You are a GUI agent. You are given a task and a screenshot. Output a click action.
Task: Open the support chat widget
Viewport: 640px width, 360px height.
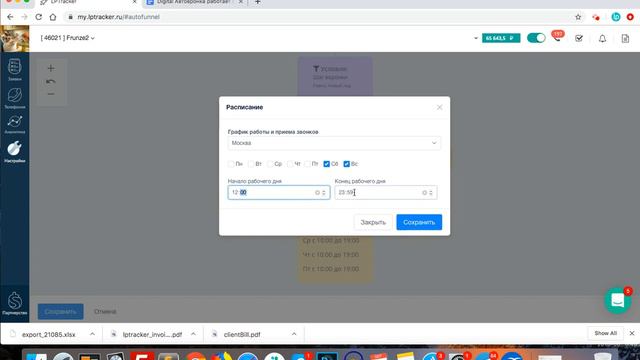coord(617,300)
